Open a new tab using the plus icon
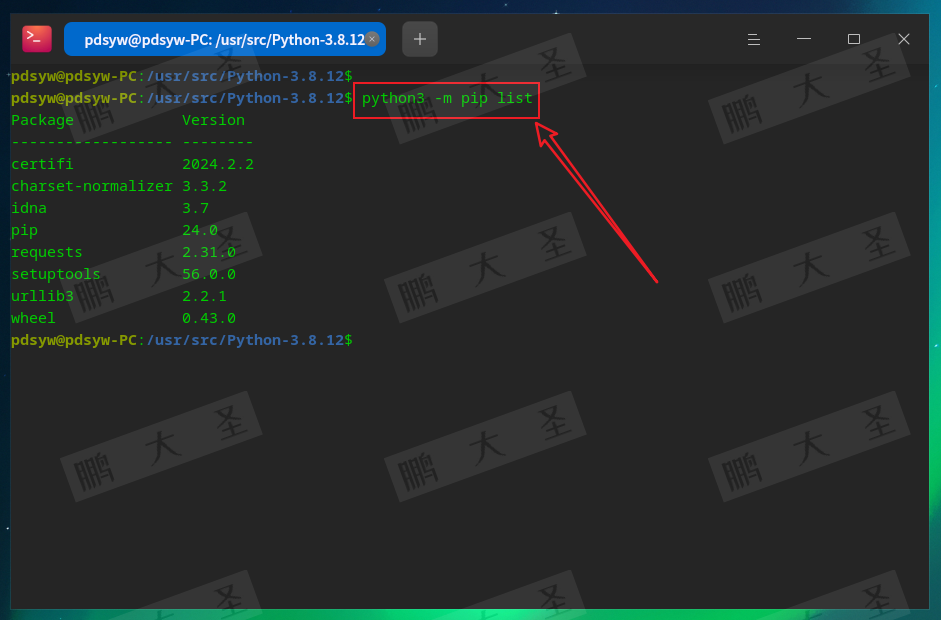This screenshot has width=941, height=620. tap(419, 39)
